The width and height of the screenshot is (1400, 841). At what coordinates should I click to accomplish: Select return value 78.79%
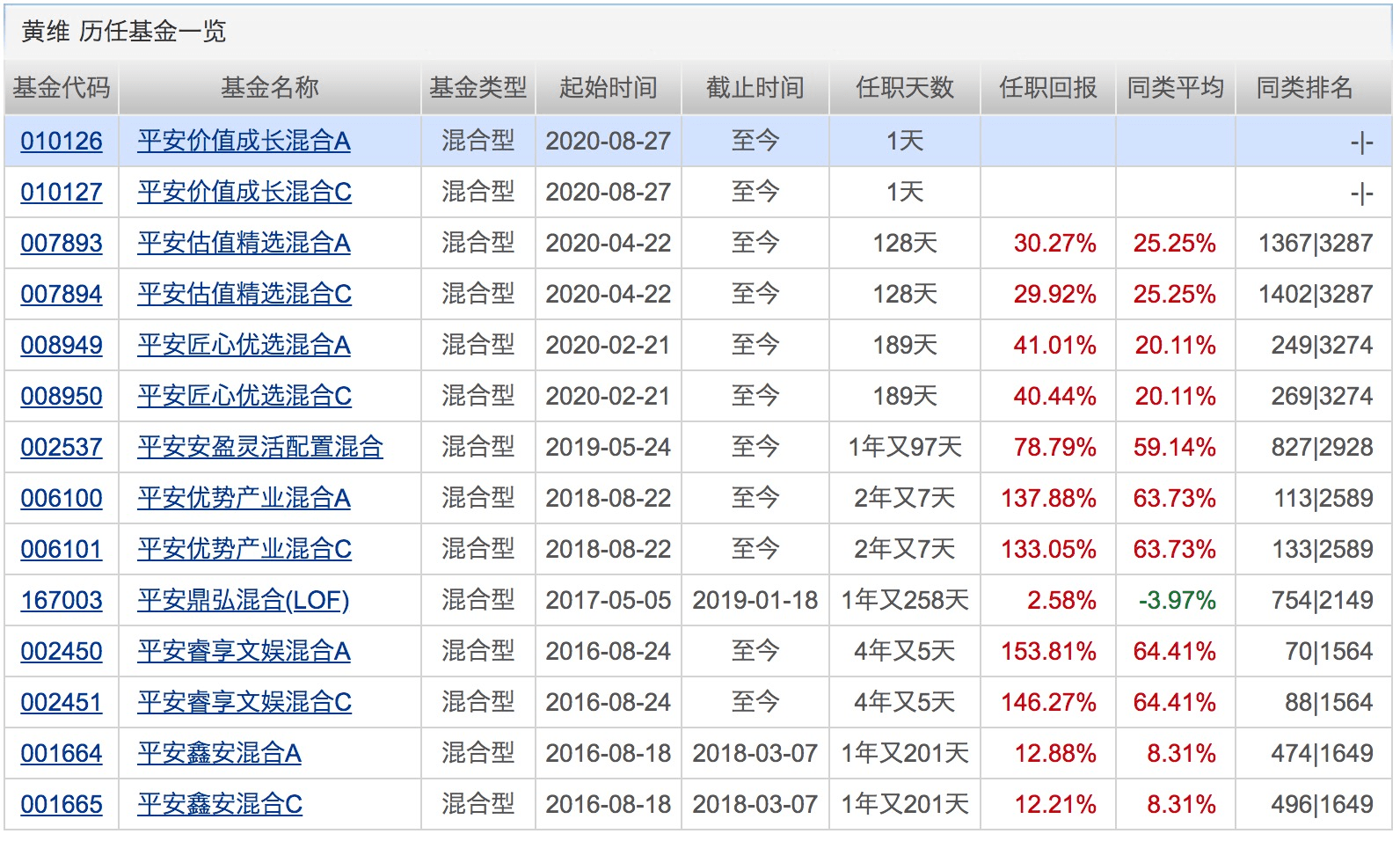1054,447
